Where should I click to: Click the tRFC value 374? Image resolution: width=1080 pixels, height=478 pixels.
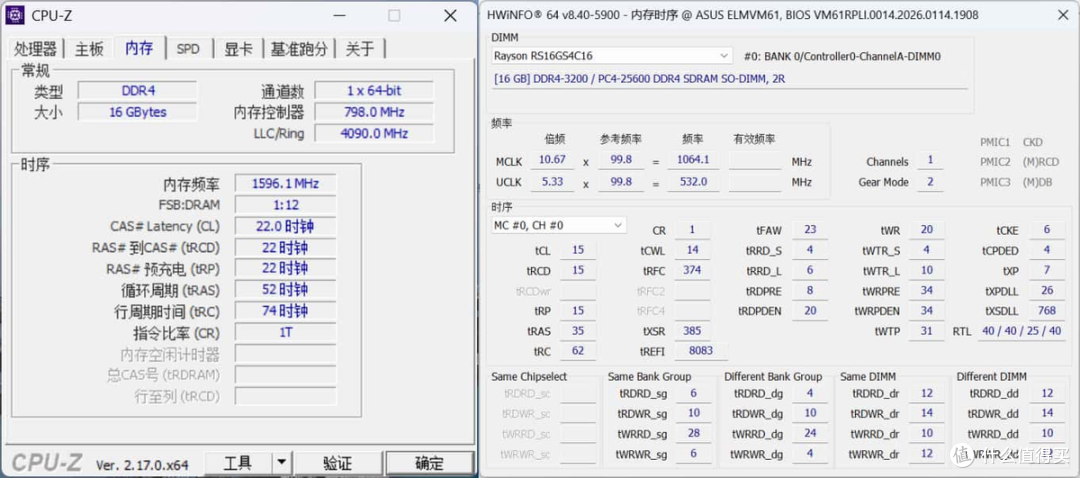[692, 270]
